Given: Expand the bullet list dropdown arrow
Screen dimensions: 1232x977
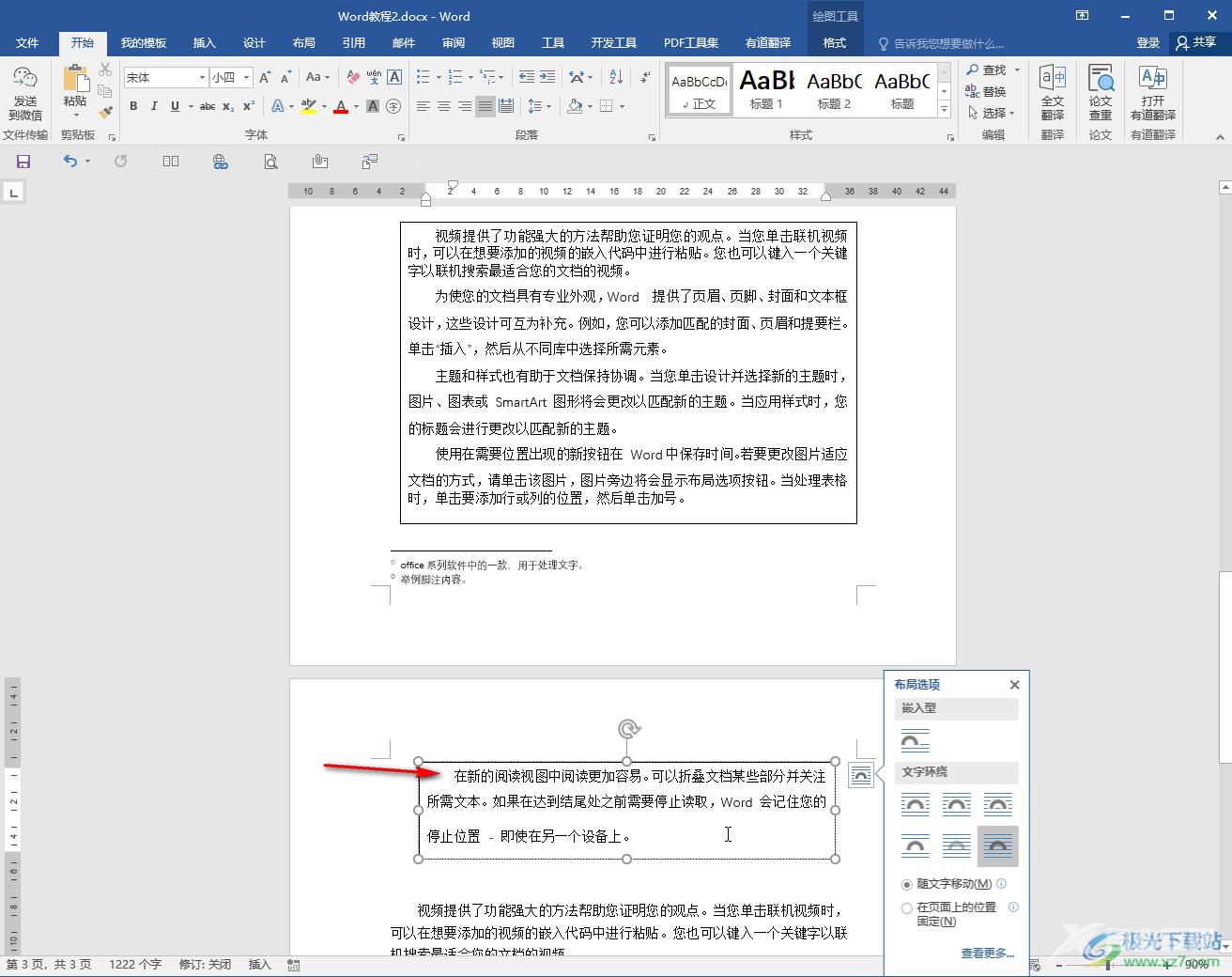Looking at the screenshot, I should pos(439,78).
